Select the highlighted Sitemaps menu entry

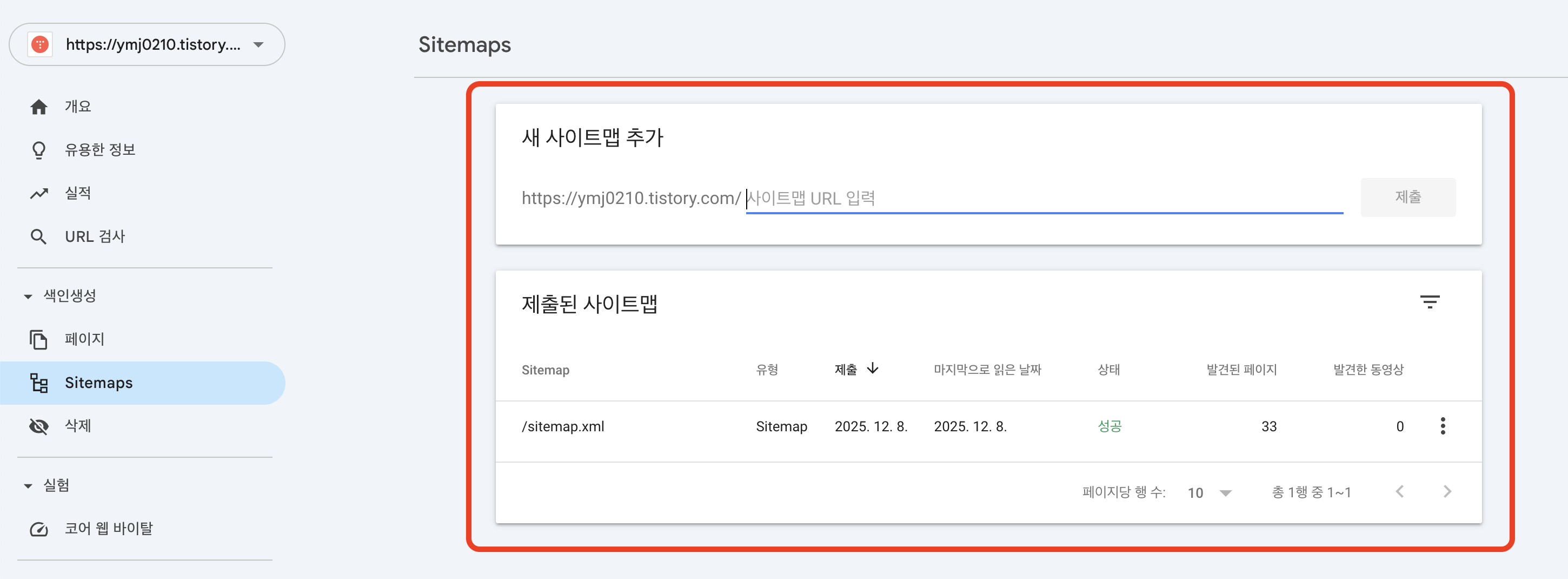[x=98, y=383]
